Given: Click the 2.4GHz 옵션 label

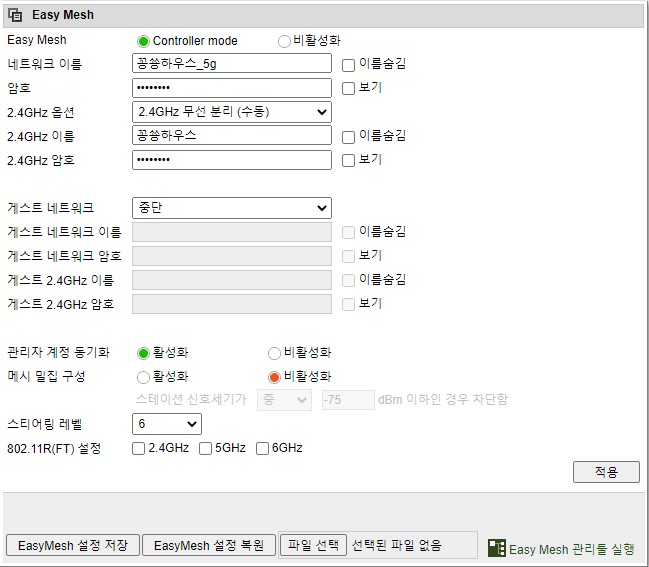Looking at the screenshot, I should point(41,113).
